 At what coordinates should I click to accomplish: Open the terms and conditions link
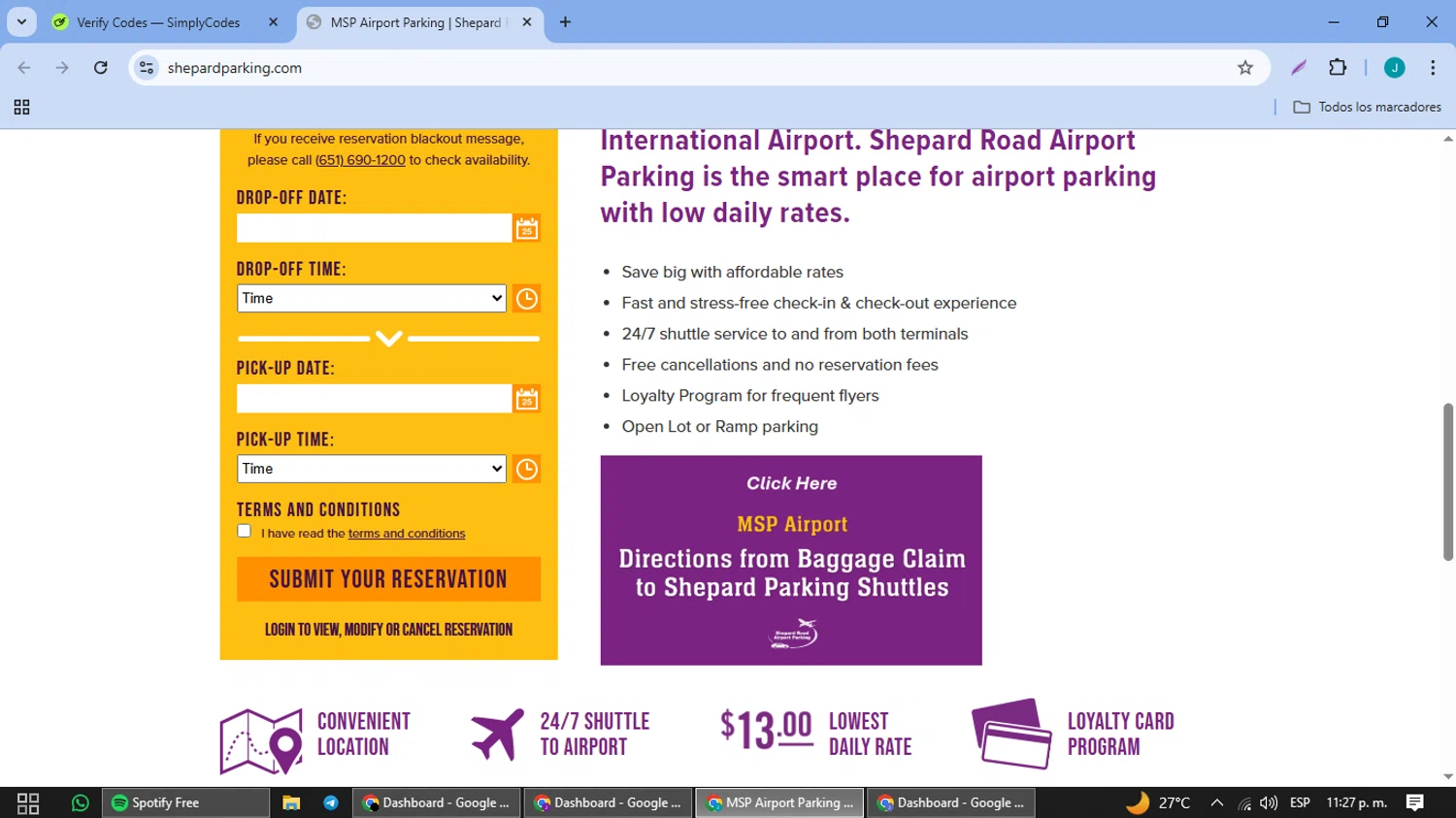tap(407, 534)
